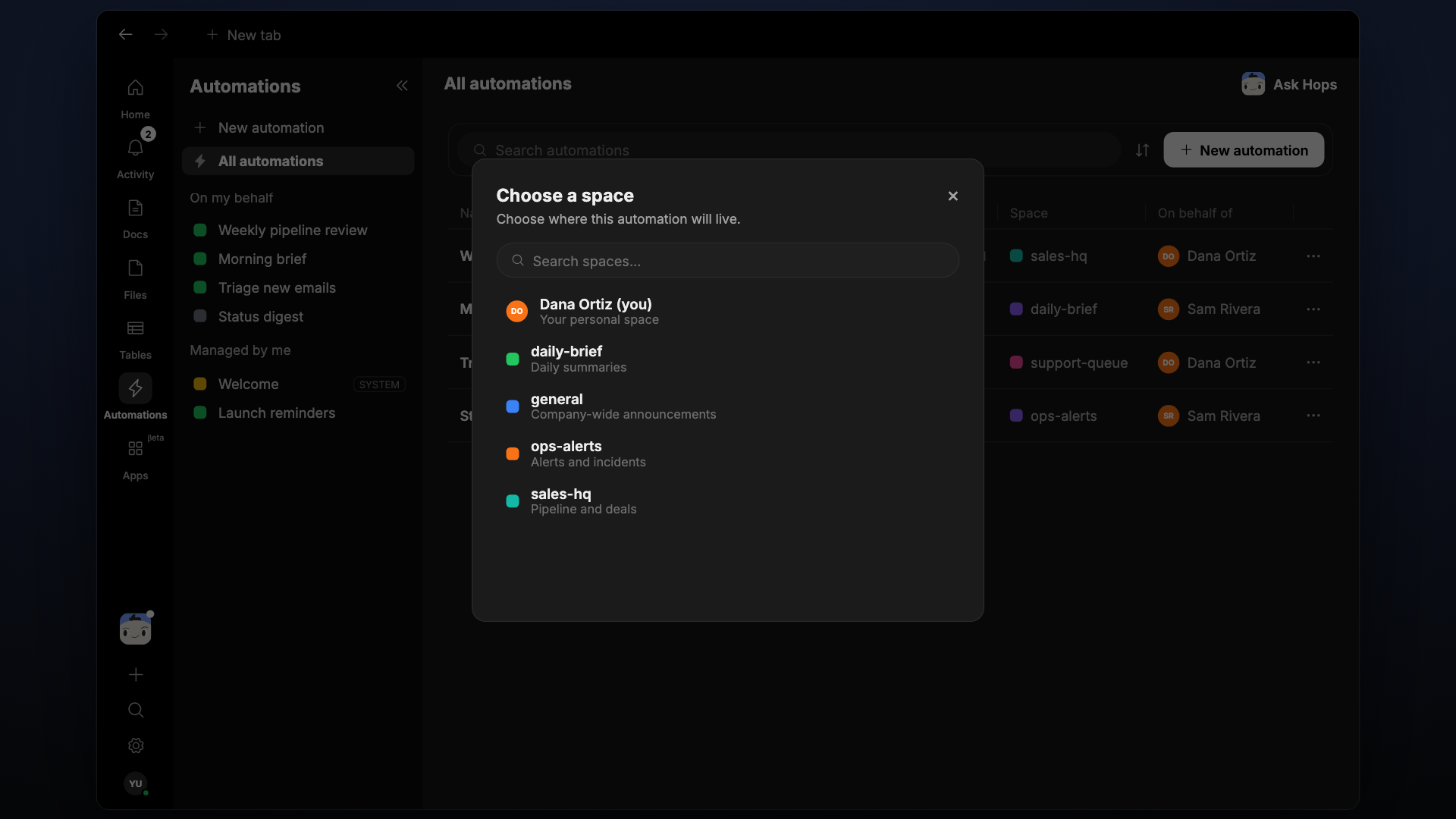Open search from the left sidebar
The image size is (1456, 819).
click(136, 710)
